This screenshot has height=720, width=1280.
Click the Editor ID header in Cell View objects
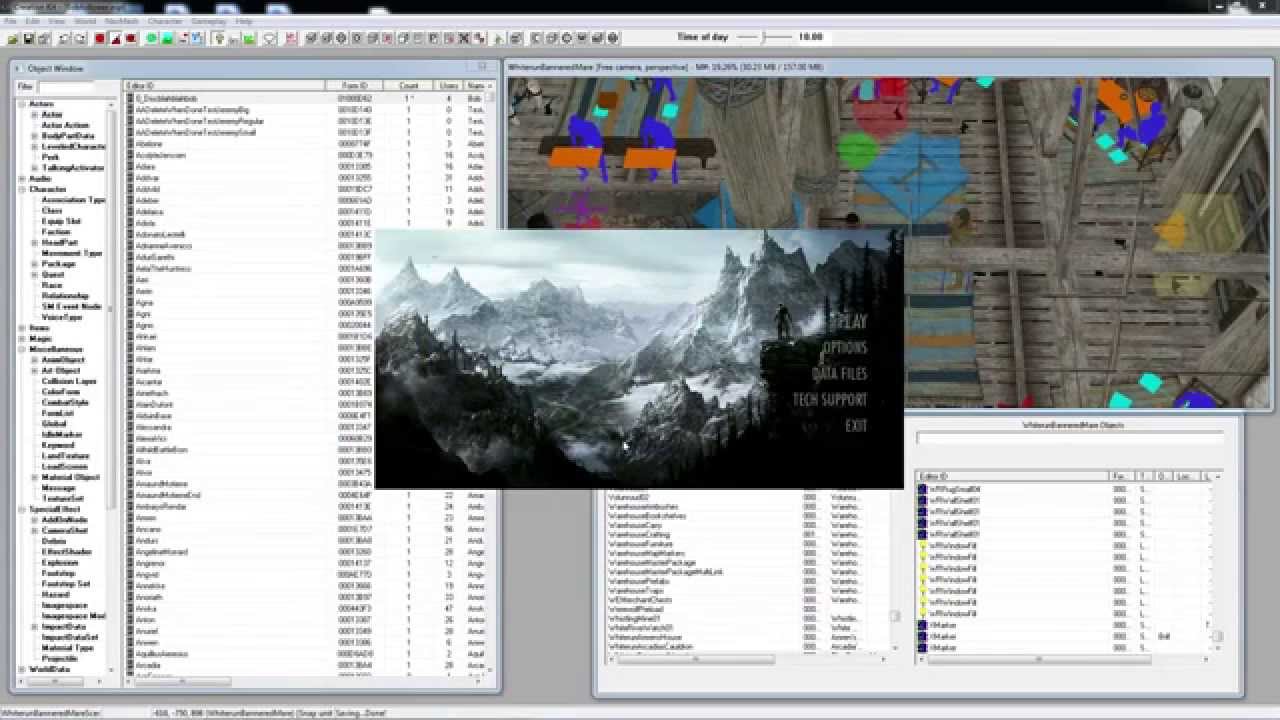1013,476
